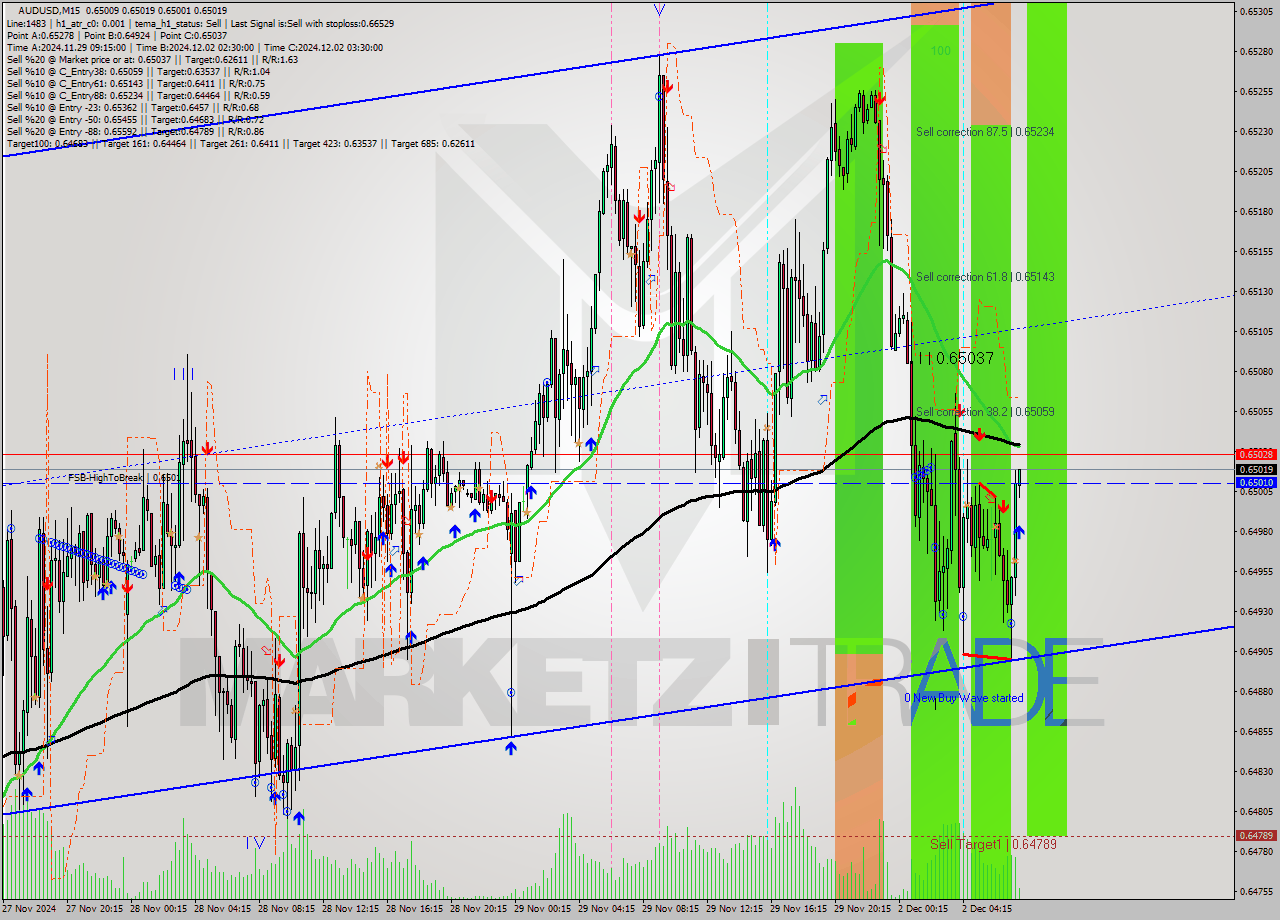Click the 0.65105 price axis value
The width and height of the screenshot is (1280, 920).
[1256, 331]
